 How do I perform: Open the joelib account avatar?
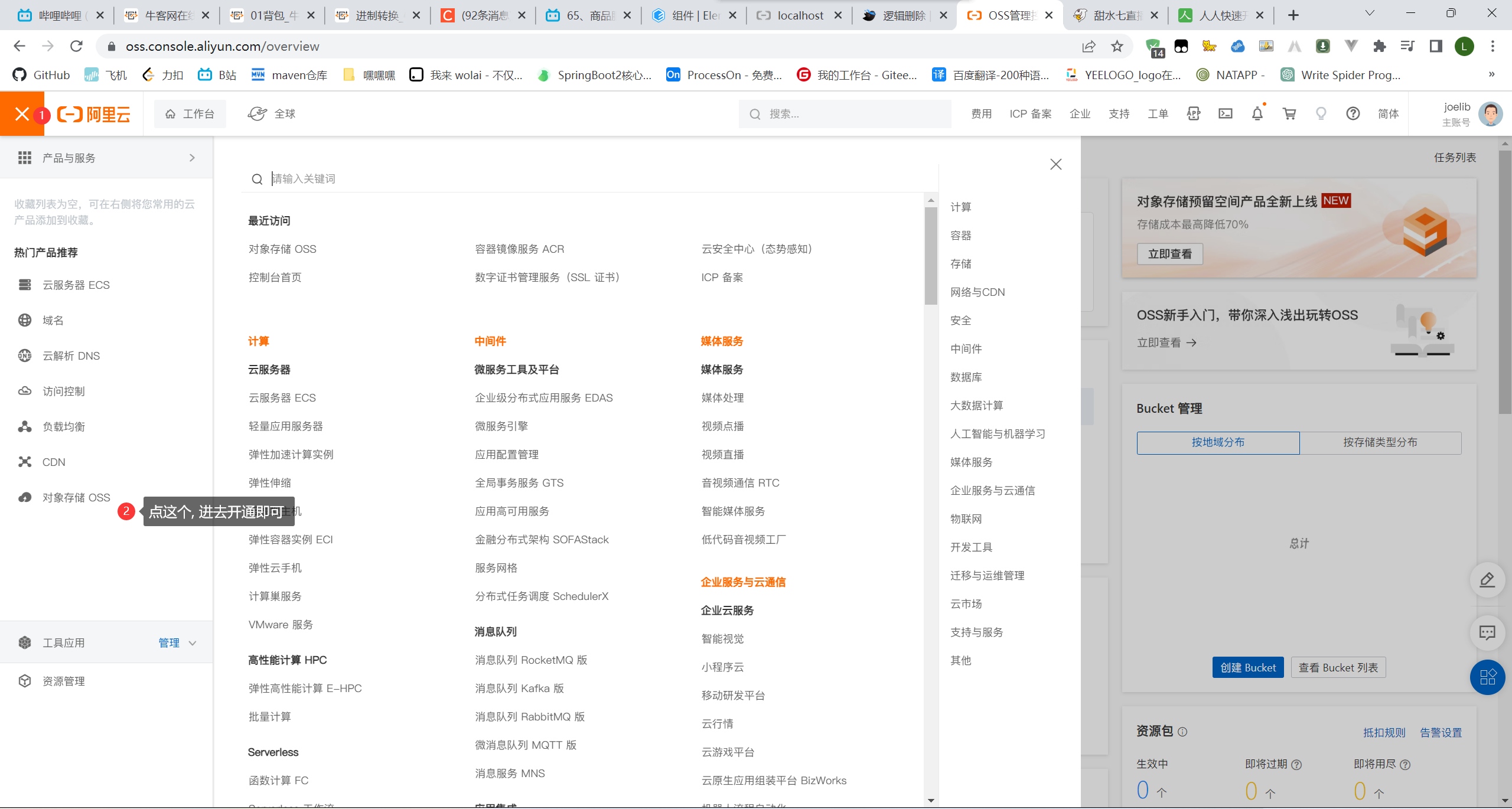tap(1490, 114)
